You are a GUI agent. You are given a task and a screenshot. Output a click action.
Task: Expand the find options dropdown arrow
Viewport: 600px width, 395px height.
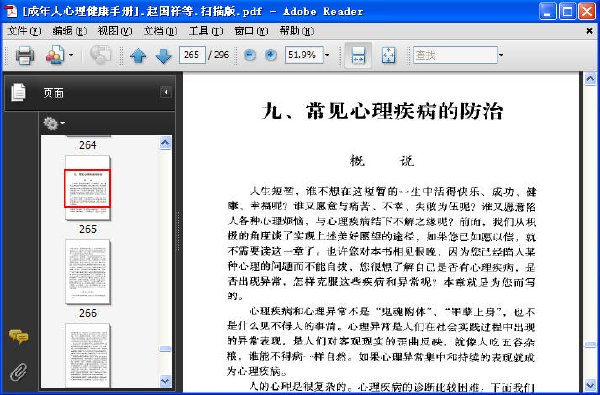coord(501,55)
